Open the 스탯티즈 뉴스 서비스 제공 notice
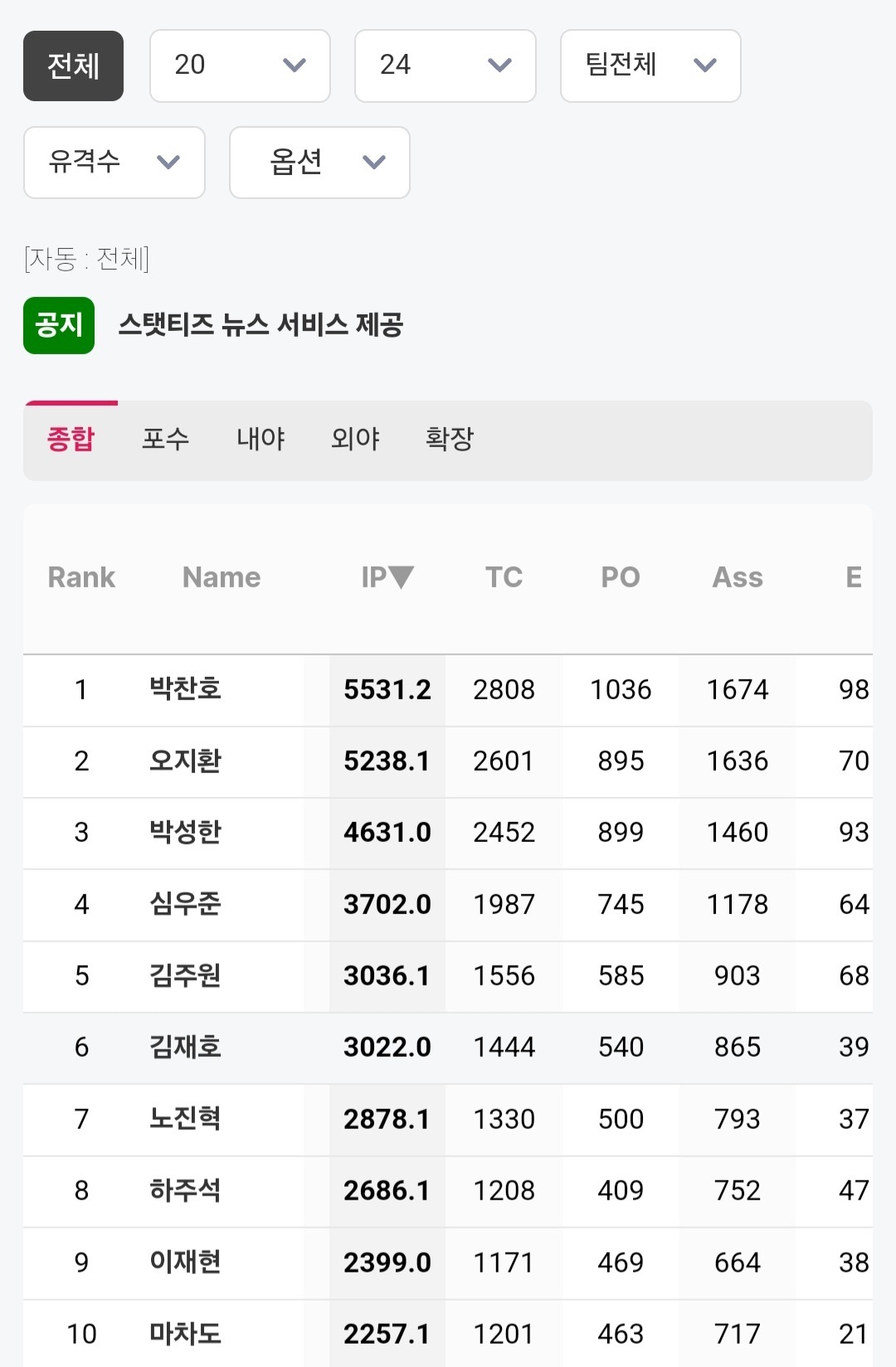Viewport: 896px width, 1367px height. click(x=261, y=325)
